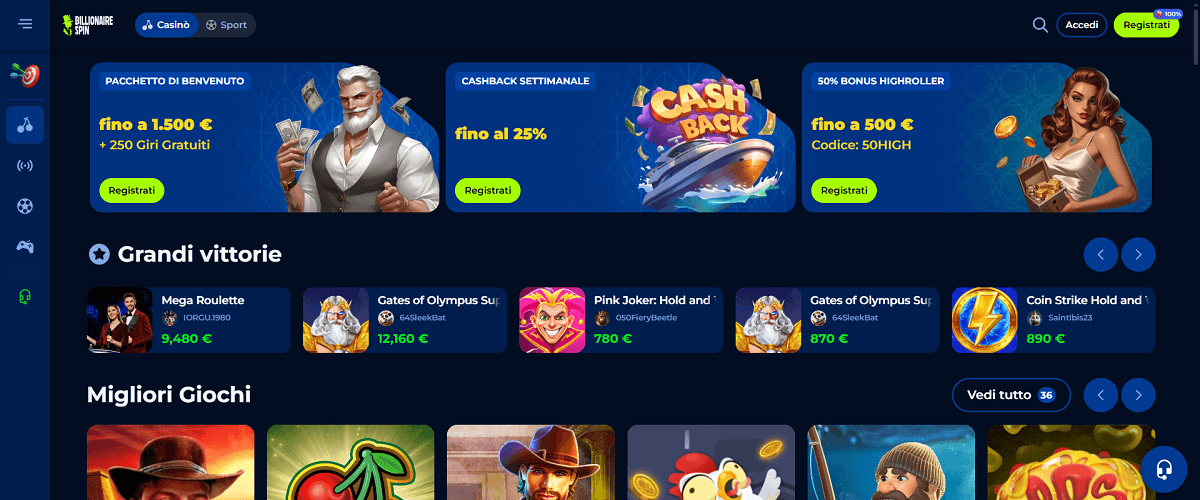Click Registrati on the Cashback Settimanale banner
The height and width of the screenshot is (500, 1200).
coord(488,190)
